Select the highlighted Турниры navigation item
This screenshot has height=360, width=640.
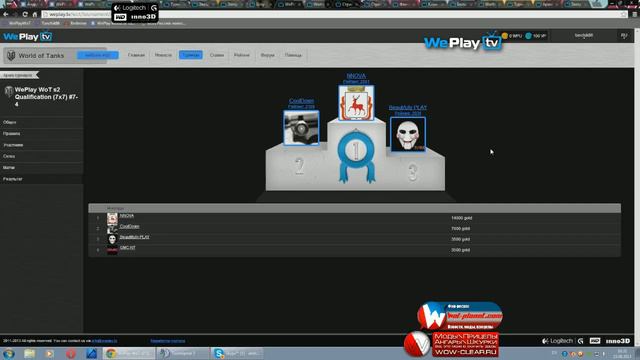(x=191, y=55)
